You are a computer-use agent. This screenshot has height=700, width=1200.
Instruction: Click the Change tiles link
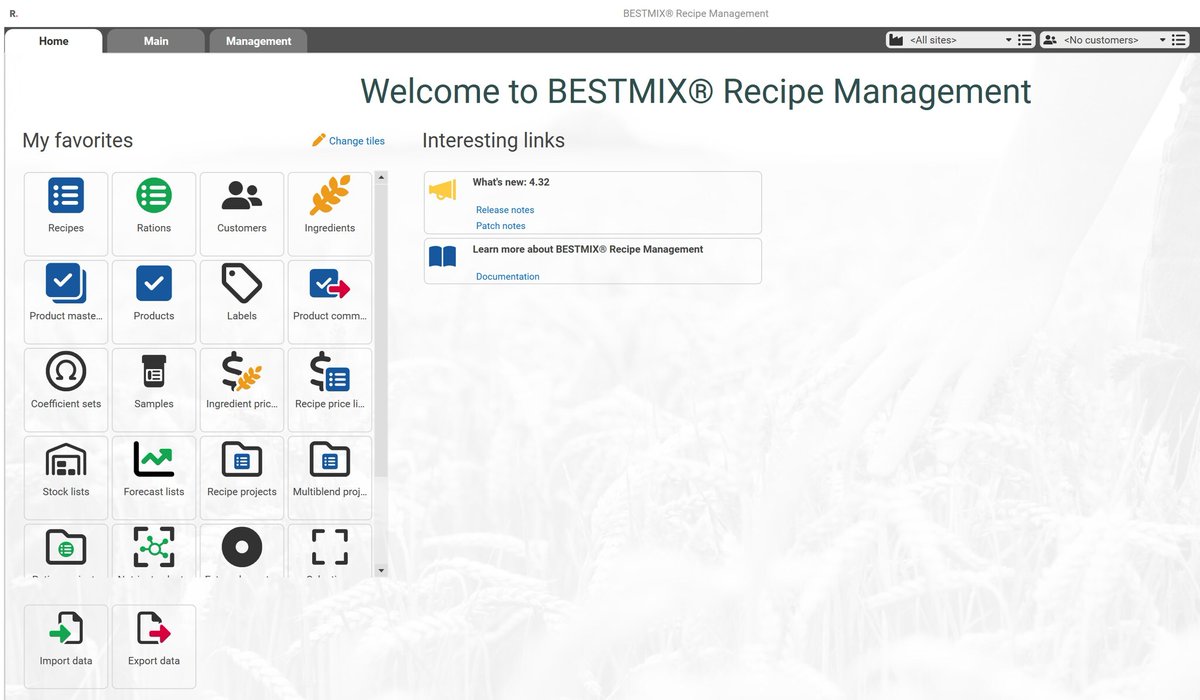[357, 141]
